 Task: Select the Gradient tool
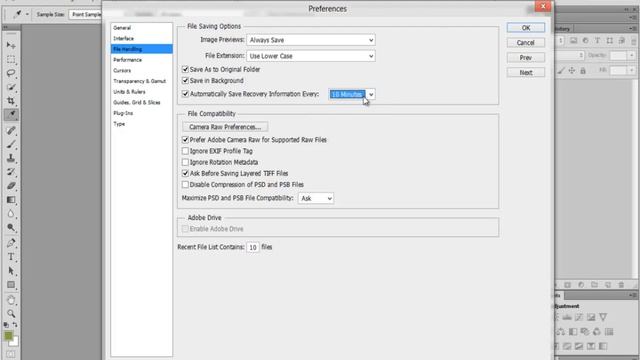click(11, 200)
